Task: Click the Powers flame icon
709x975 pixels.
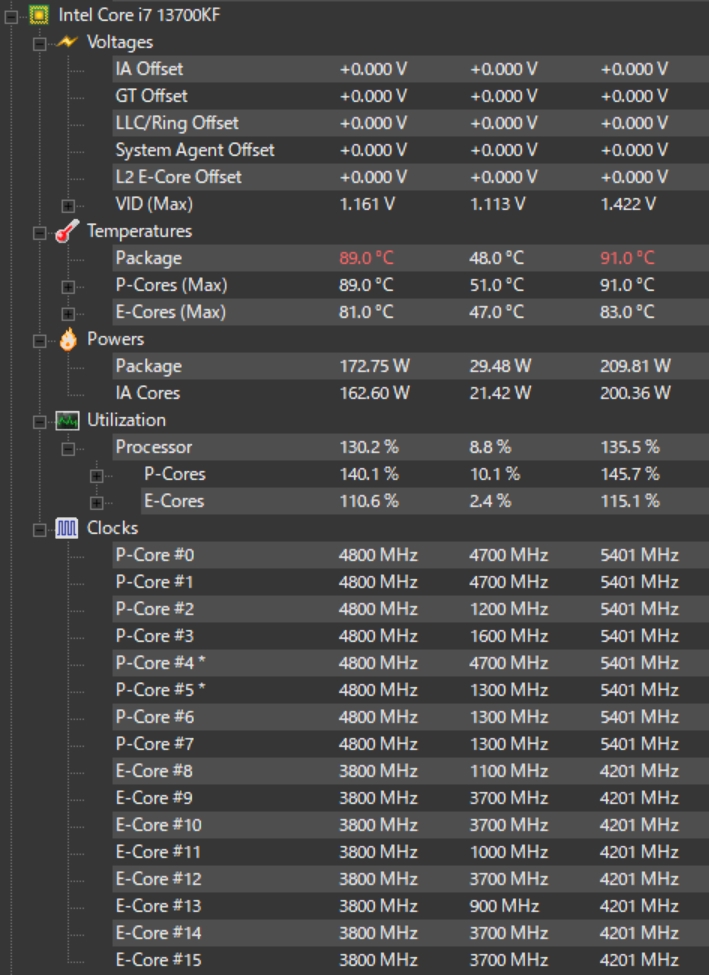Action: pyautogui.click(x=68, y=340)
